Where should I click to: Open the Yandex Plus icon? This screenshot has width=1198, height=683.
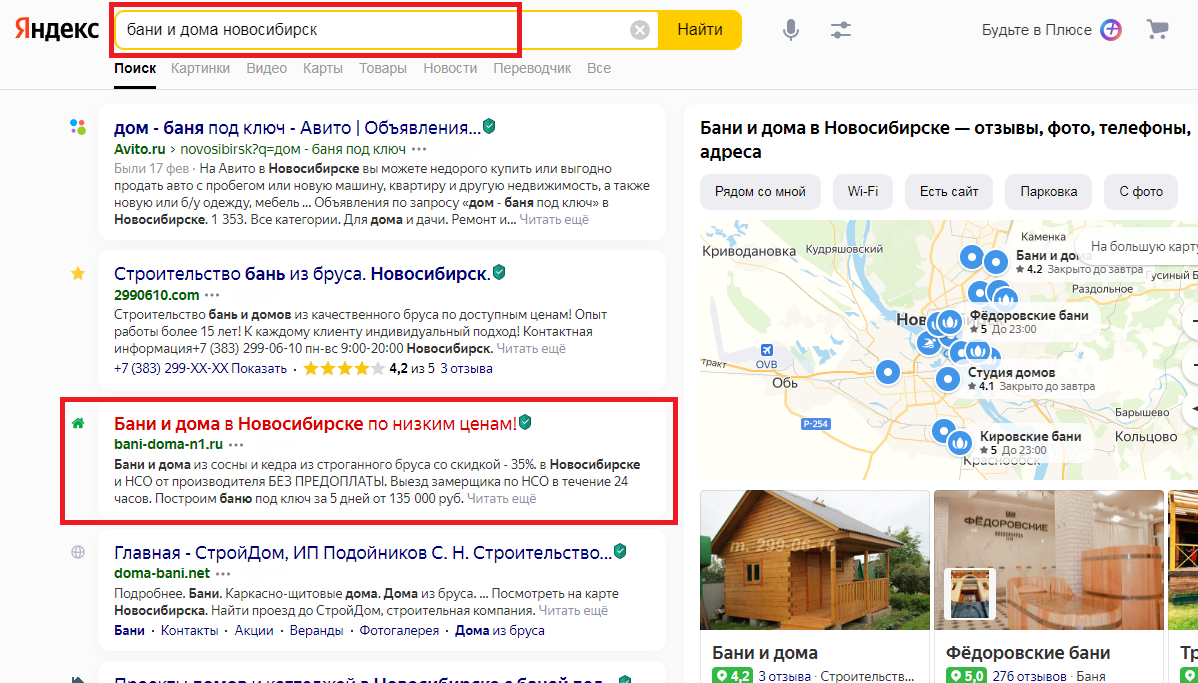(x=1111, y=30)
